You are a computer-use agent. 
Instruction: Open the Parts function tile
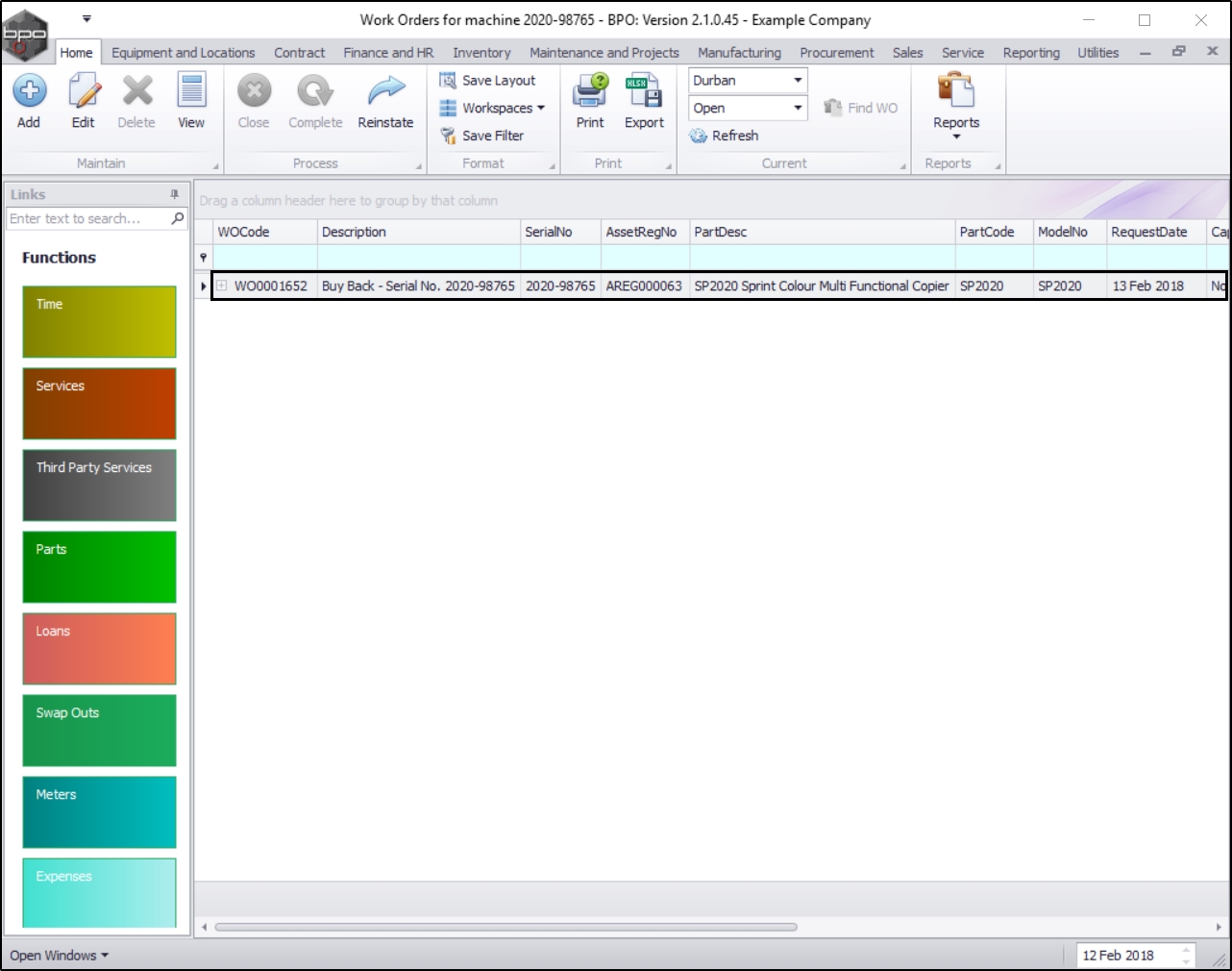[x=100, y=567]
